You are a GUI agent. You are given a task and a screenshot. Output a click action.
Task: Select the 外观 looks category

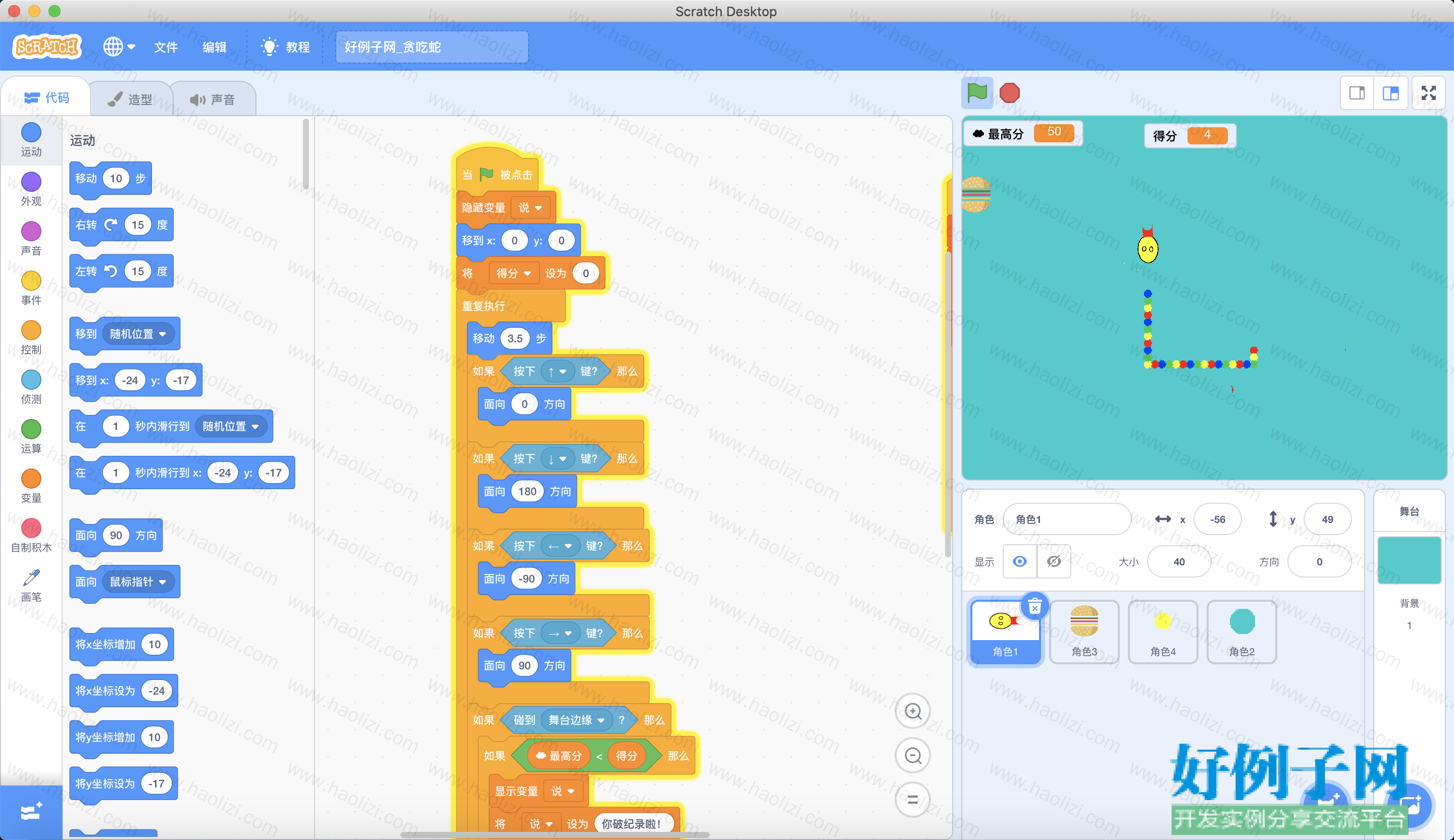pos(31,189)
